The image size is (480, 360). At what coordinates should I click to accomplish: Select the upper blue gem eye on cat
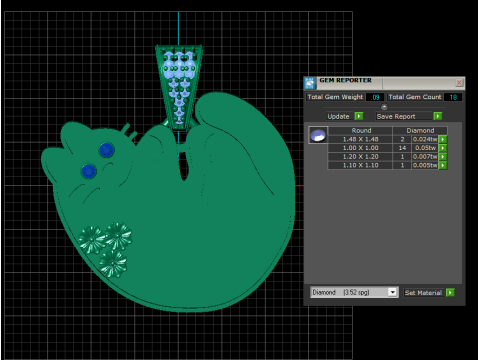tap(107, 150)
